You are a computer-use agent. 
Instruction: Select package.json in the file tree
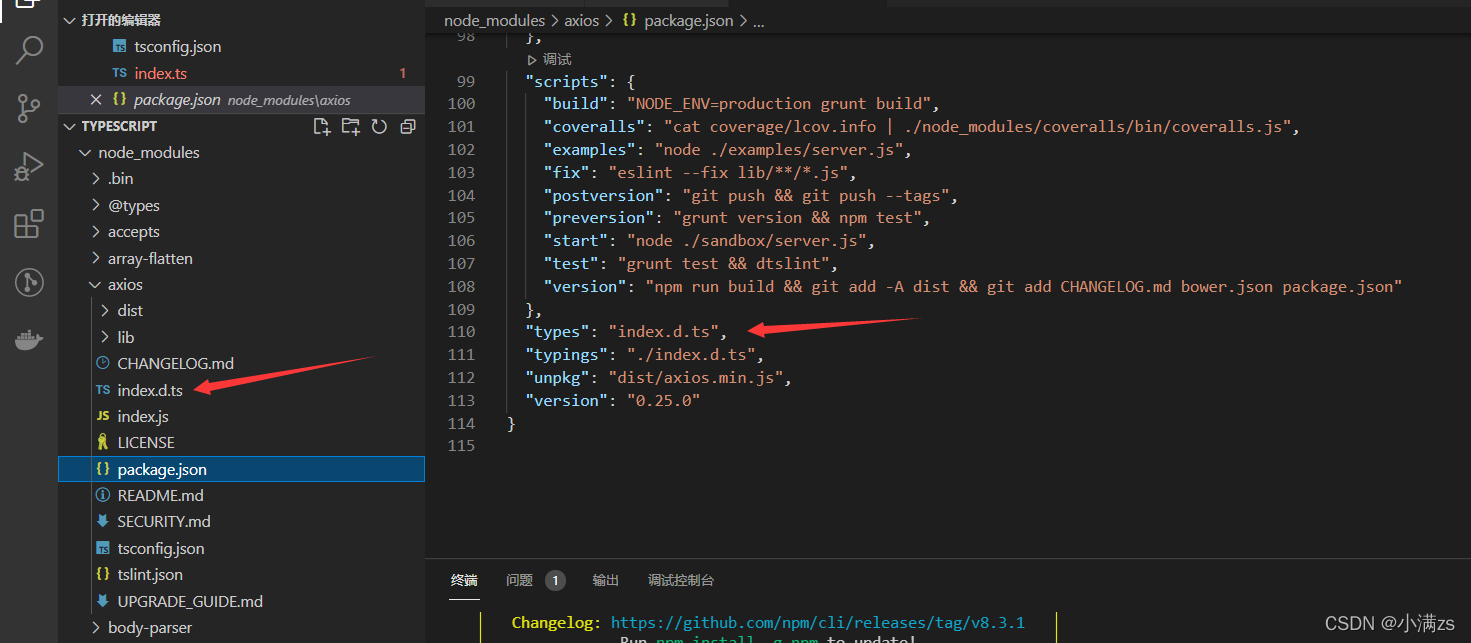(x=241, y=469)
